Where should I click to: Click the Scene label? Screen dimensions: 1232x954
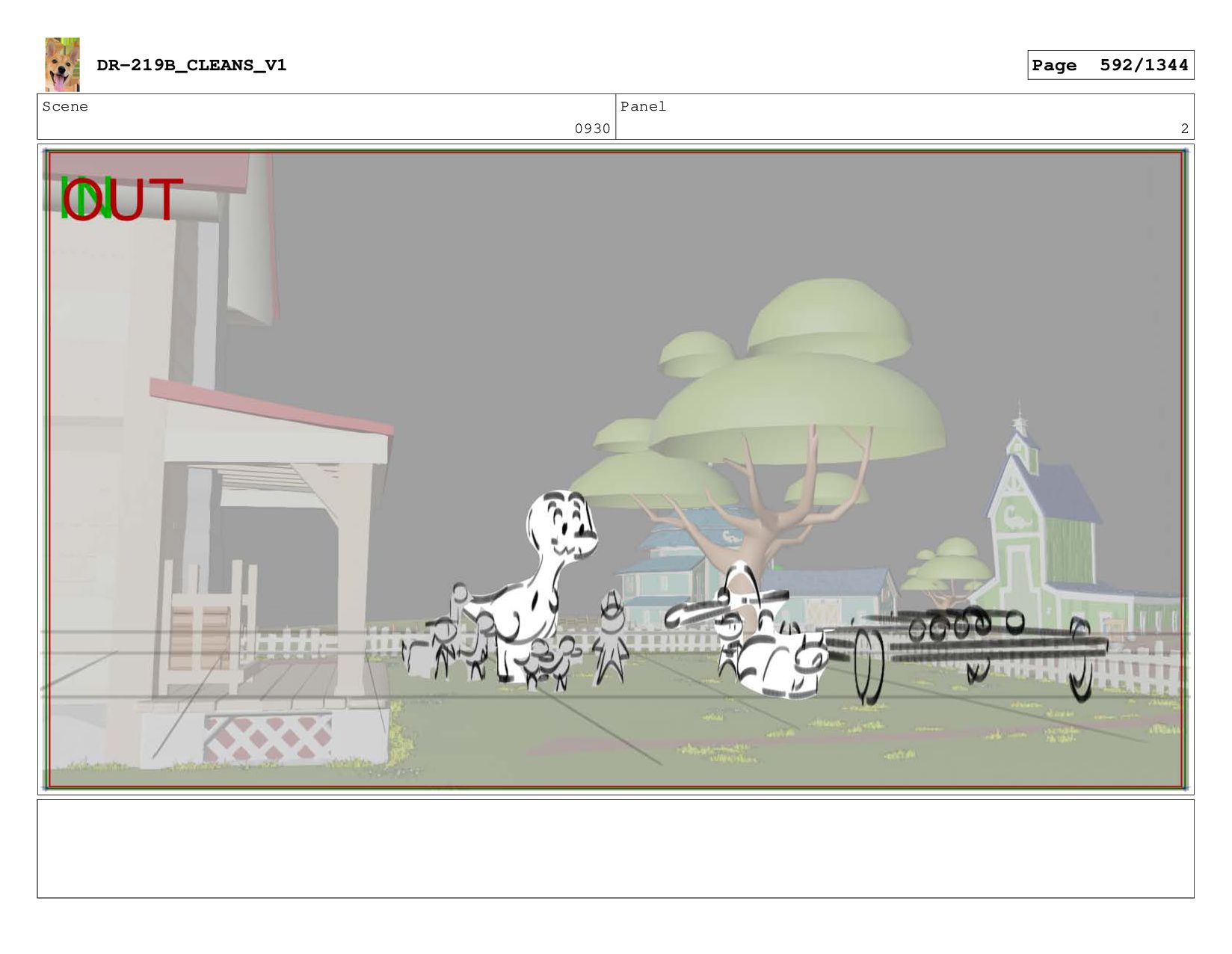(65, 107)
